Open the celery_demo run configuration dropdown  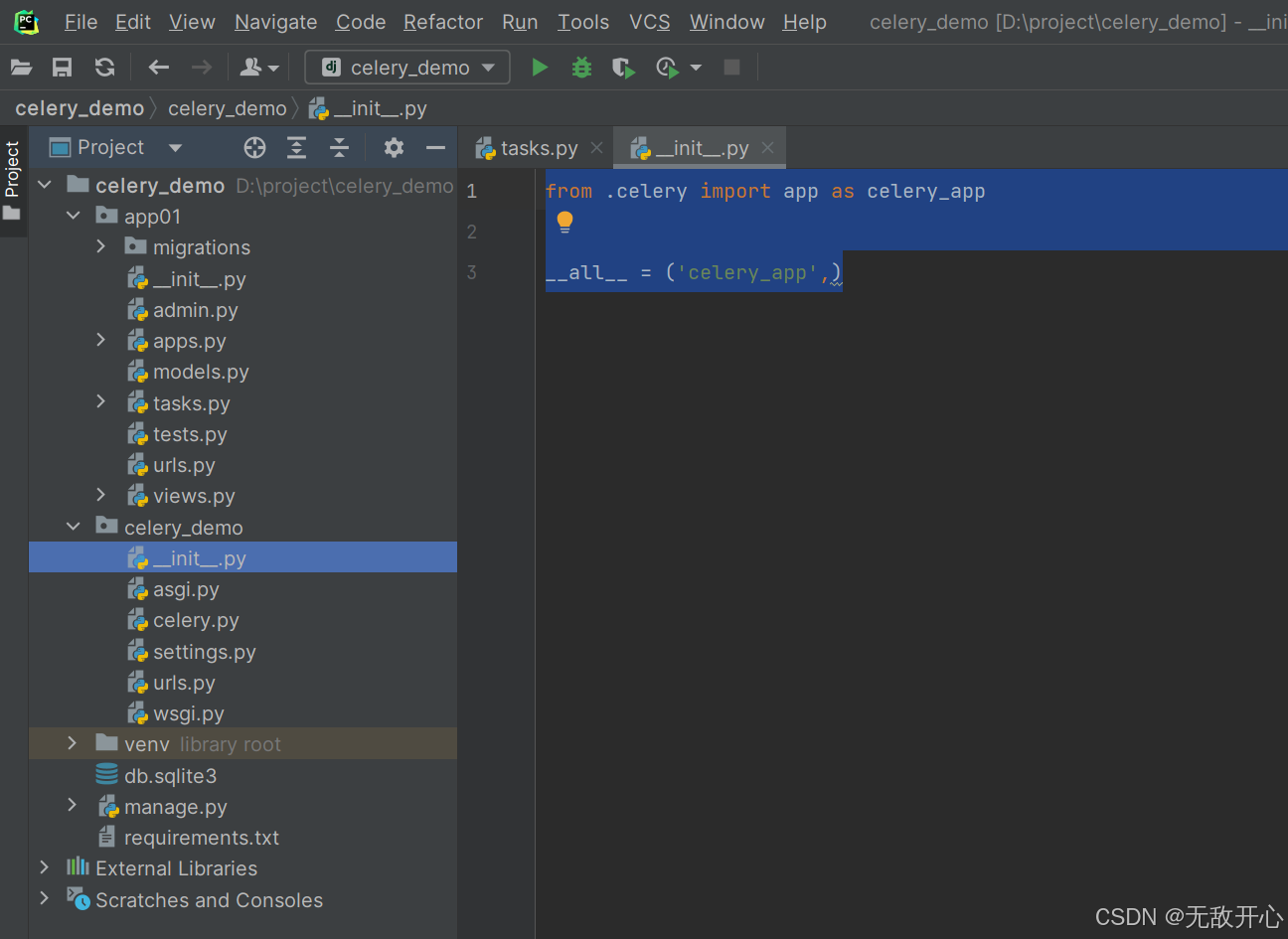[x=407, y=67]
